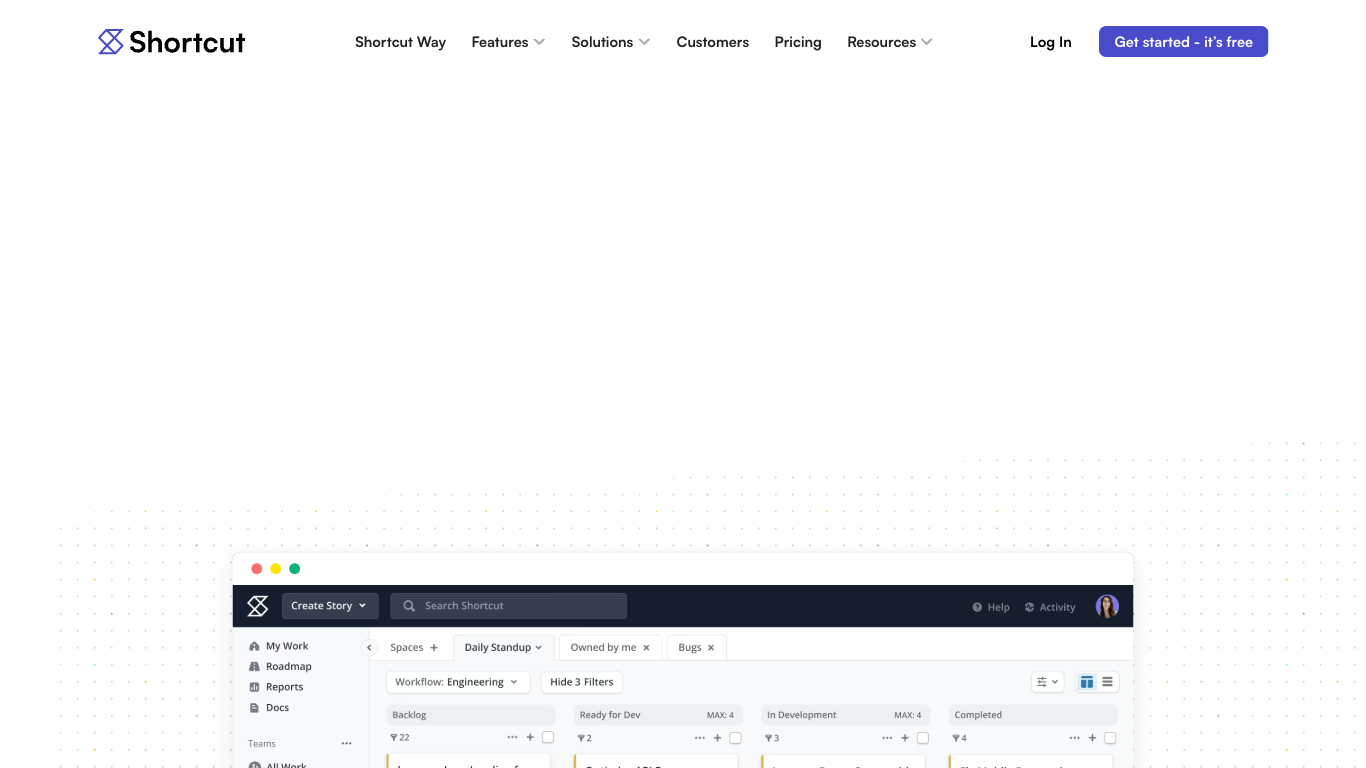Switch to column board view

(1087, 682)
